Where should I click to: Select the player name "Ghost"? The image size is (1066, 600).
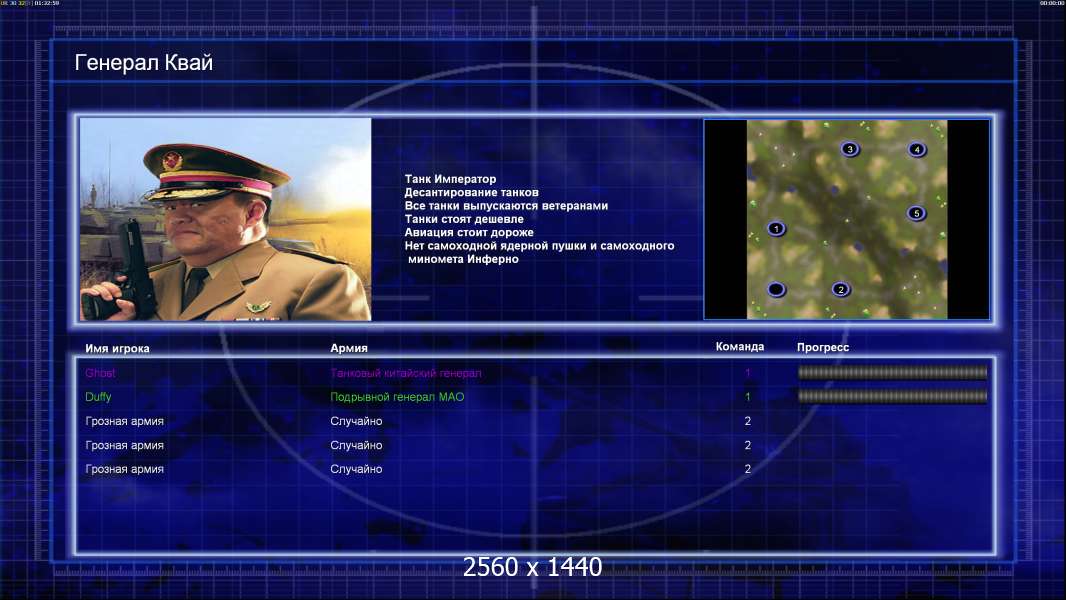point(100,373)
